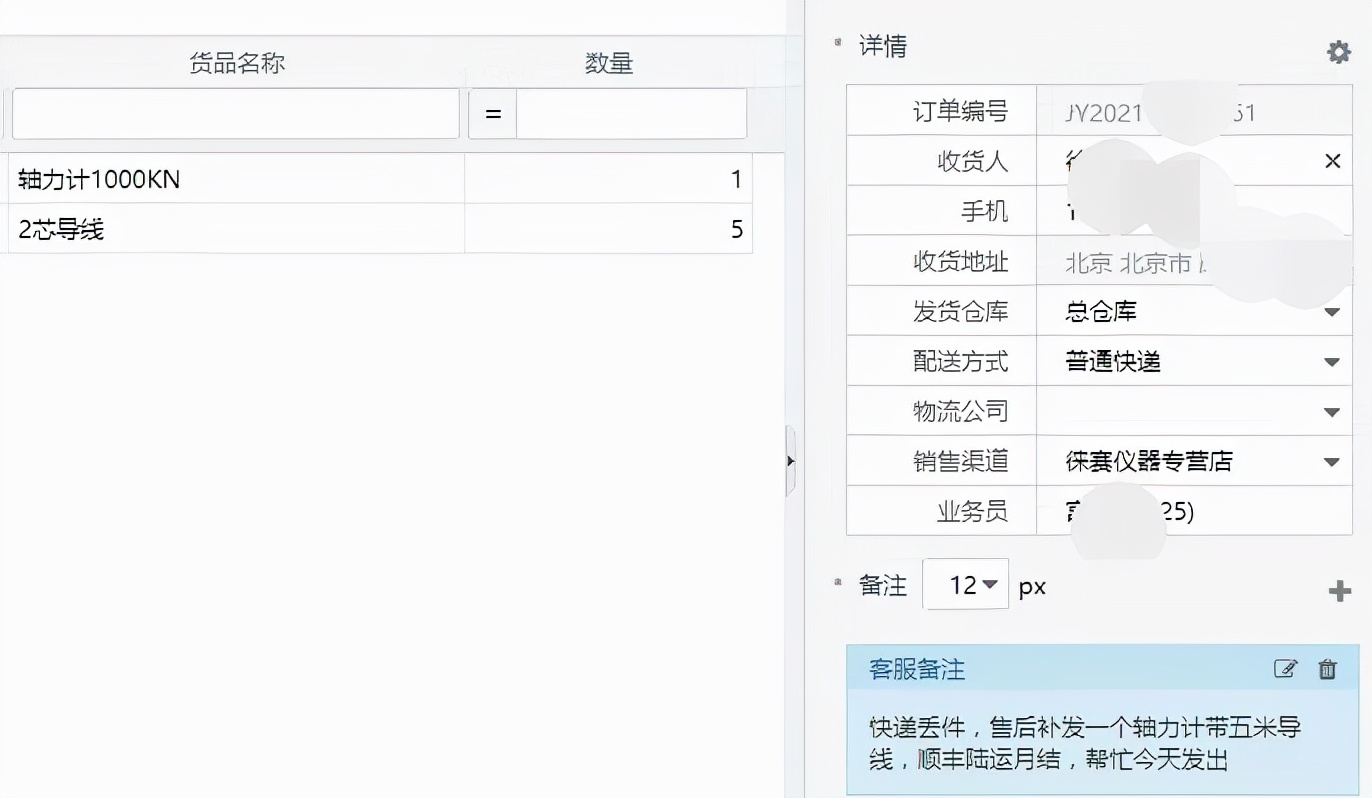Sort by the 货品名称 column header
The width and height of the screenshot is (1372, 798).
pyautogui.click(x=237, y=63)
